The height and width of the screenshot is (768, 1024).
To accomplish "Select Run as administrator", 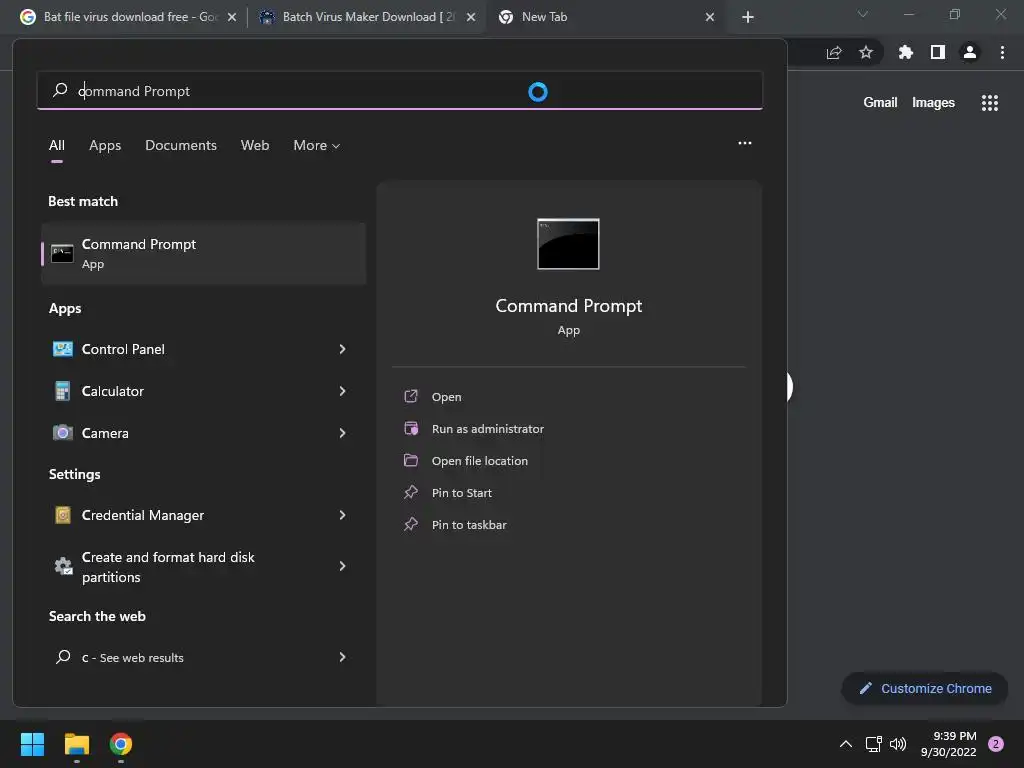I will pyautogui.click(x=487, y=428).
